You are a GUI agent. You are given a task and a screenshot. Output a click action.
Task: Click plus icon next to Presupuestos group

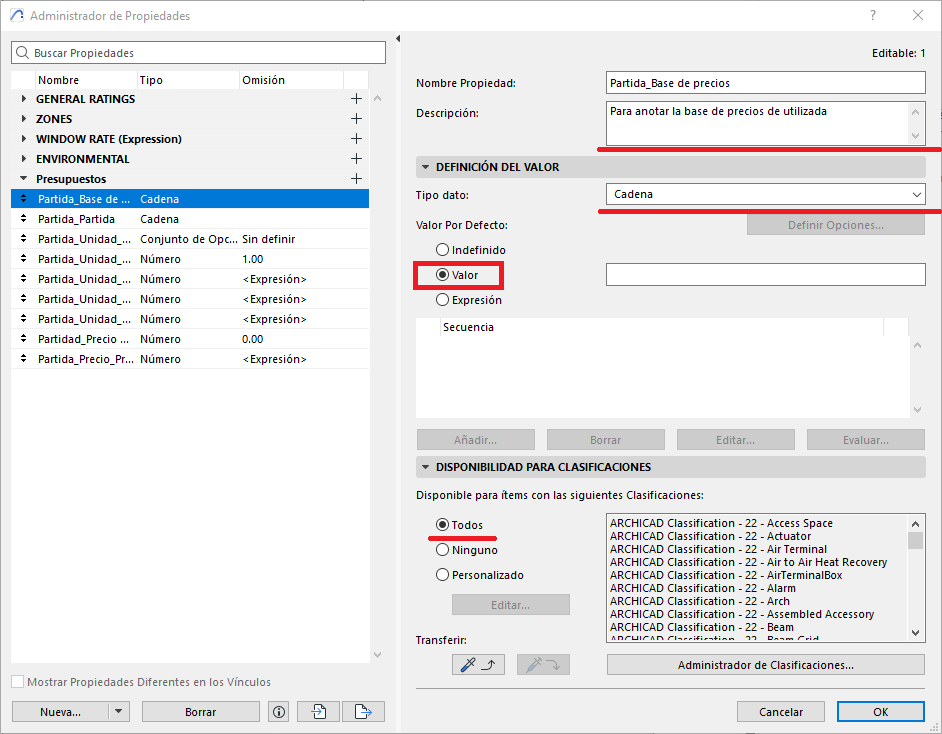click(x=356, y=179)
